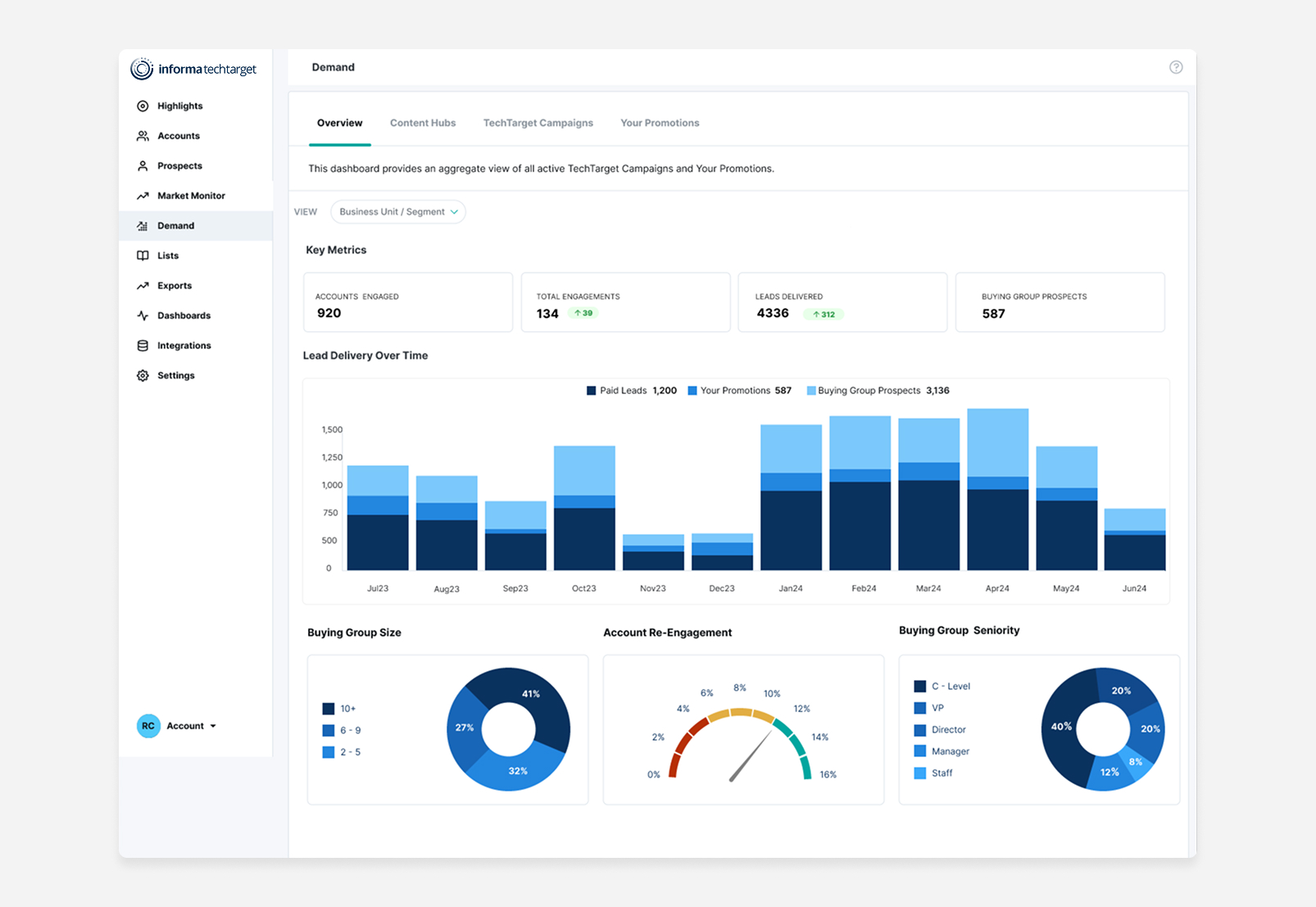The width and height of the screenshot is (1316, 907).
Task: Open Dashboards via its pulse icon
Action: coord(143,315)
